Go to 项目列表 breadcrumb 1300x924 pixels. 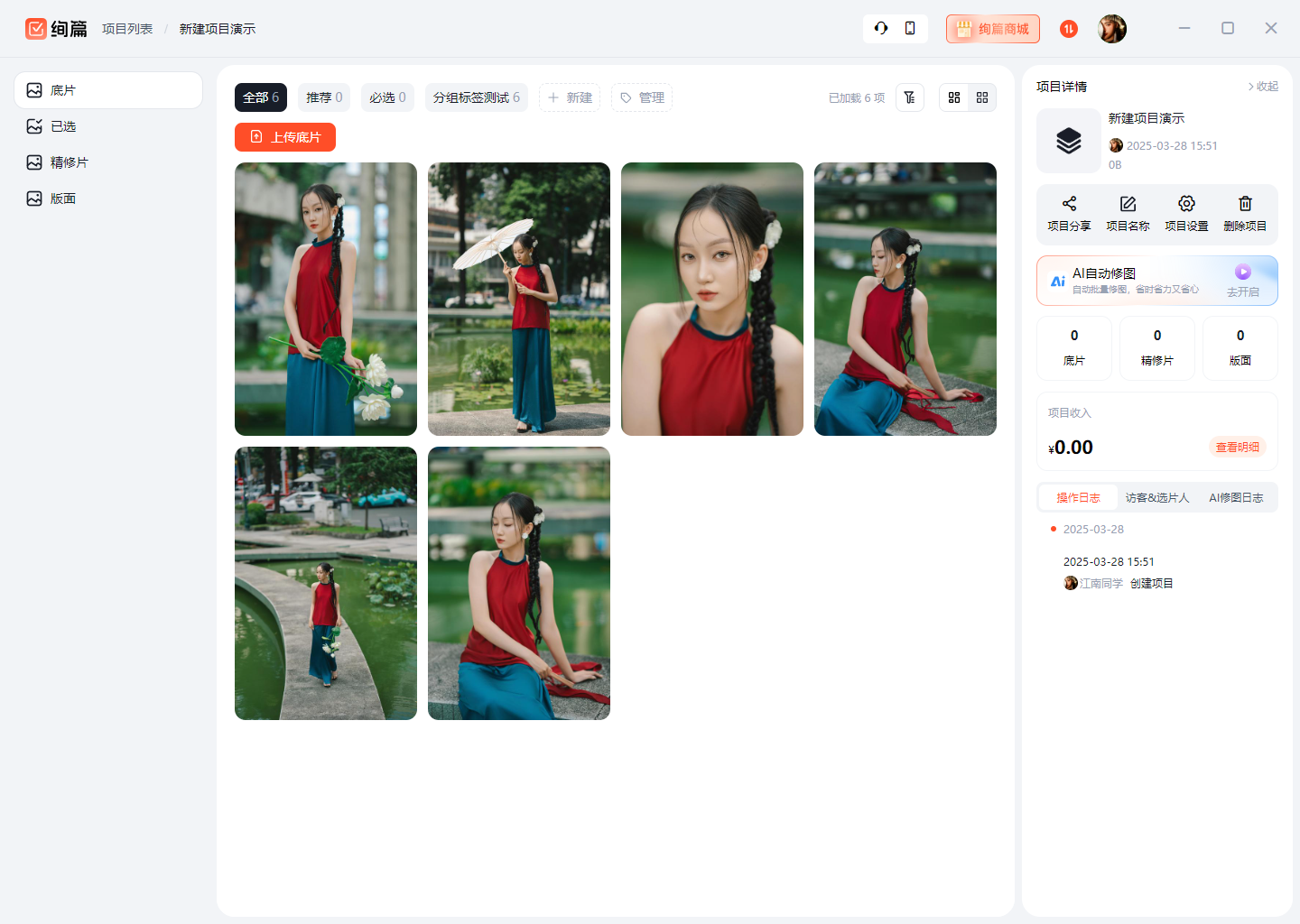pos(127,29)
